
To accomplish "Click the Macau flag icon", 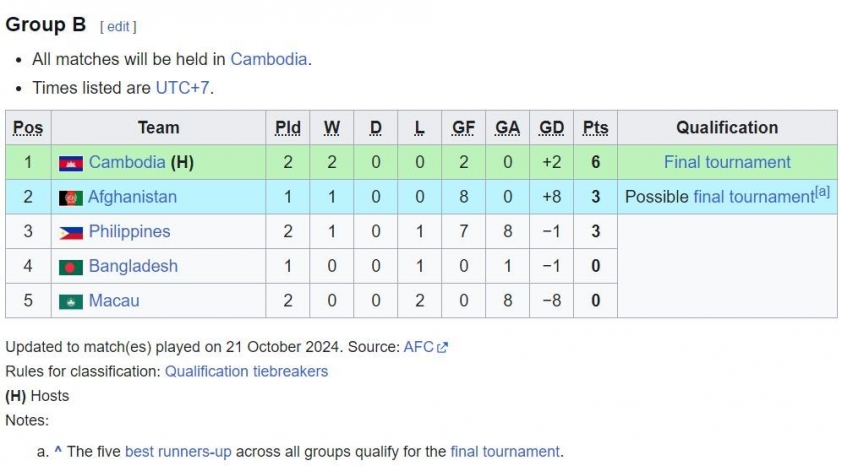I will [x=70, y=301].
